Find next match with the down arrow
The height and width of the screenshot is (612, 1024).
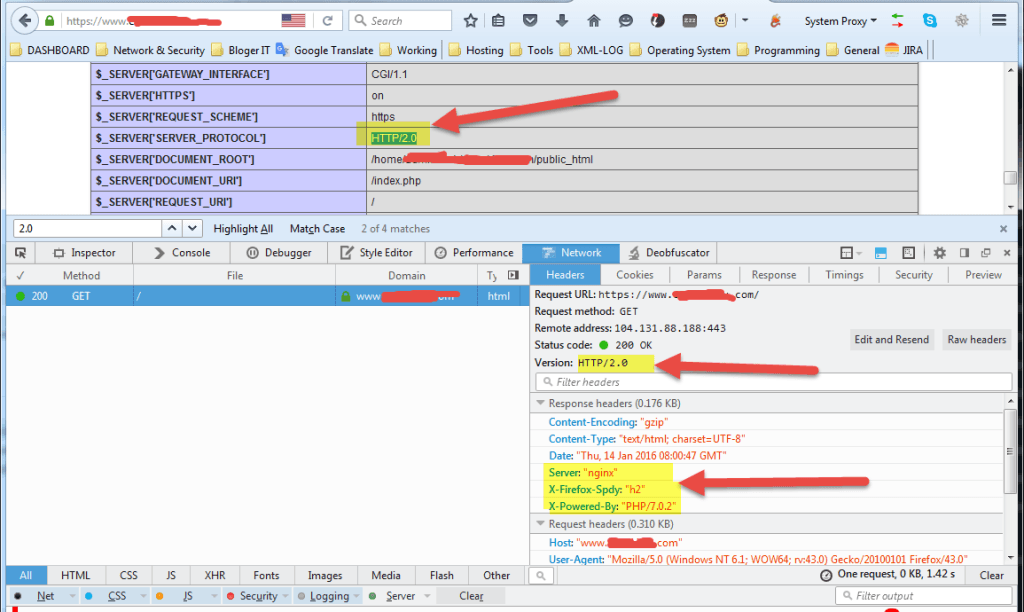pos(192,228)
